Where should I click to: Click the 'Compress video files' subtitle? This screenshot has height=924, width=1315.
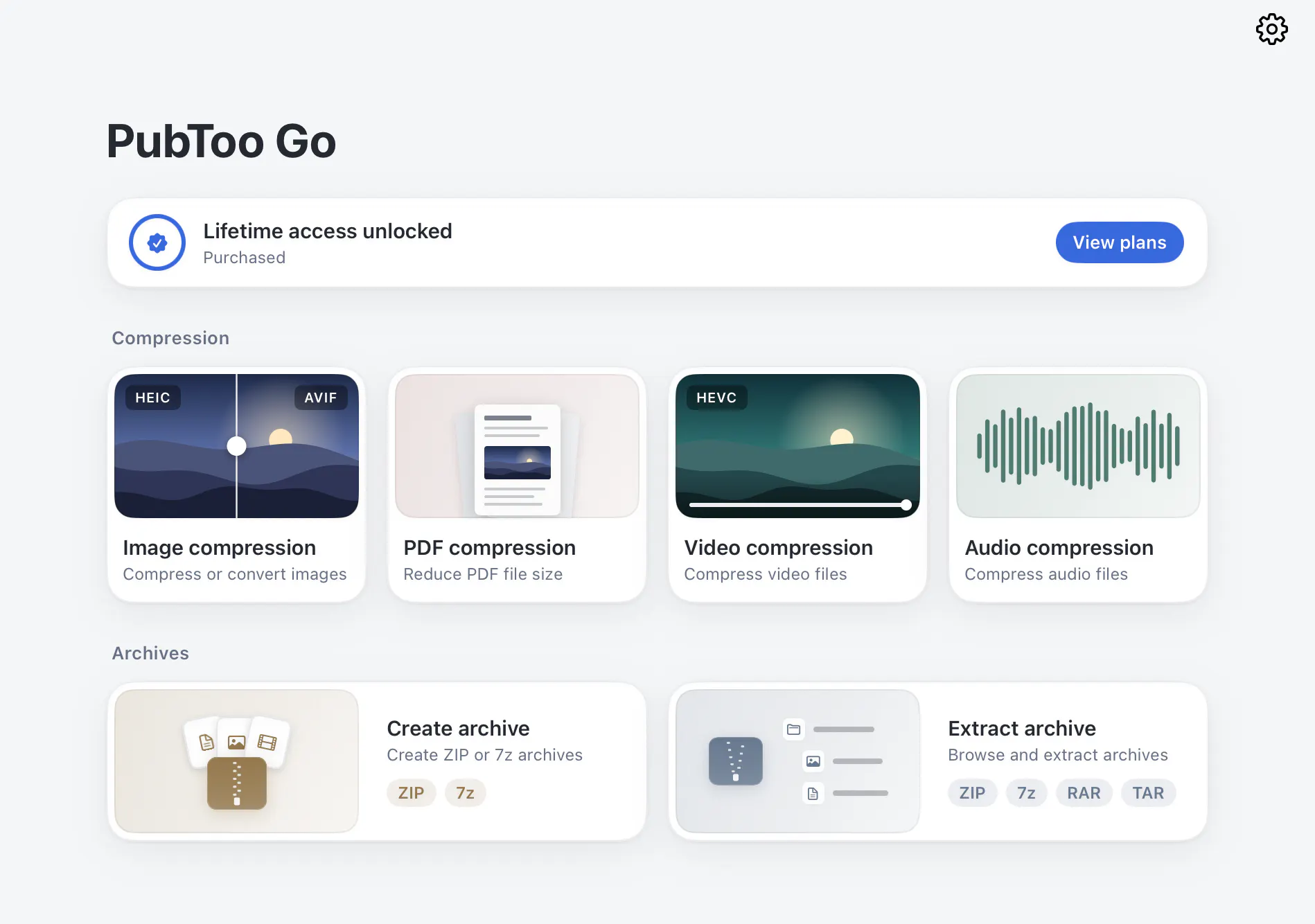click(765, 574)
